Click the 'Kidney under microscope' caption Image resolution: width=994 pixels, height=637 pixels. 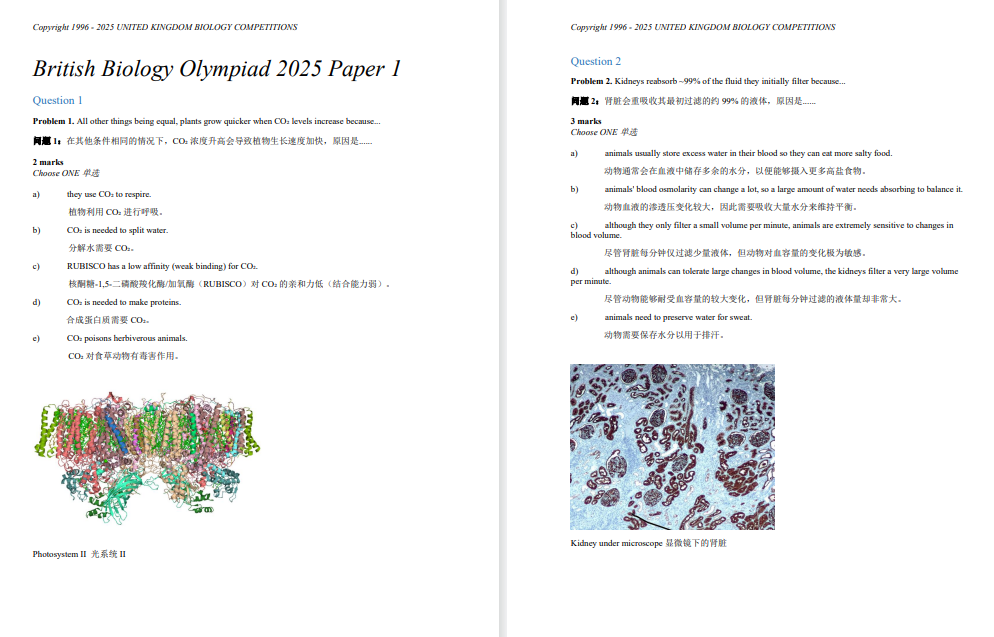point(648,543)
